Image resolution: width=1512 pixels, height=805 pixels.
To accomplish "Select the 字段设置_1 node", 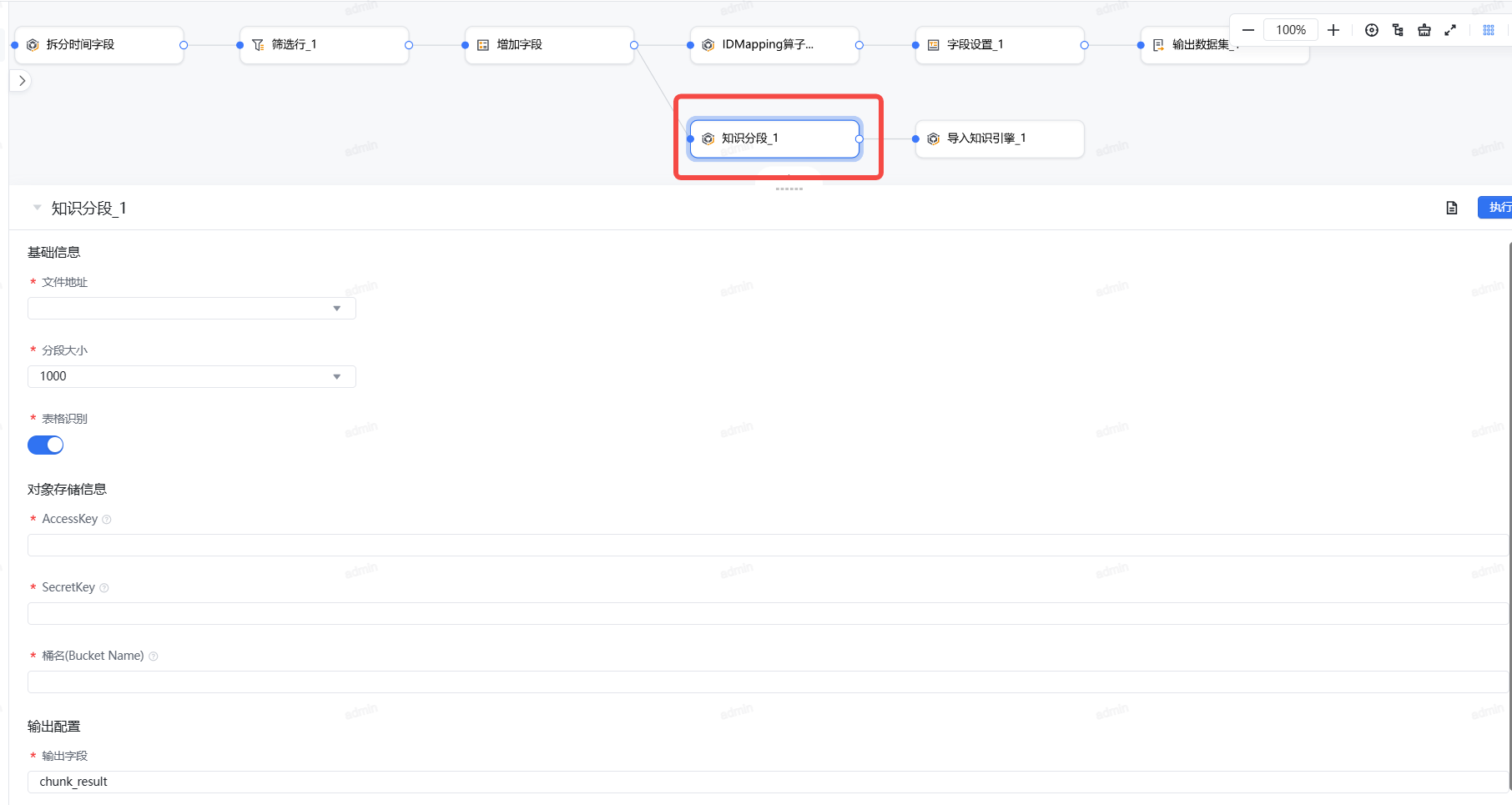I will click(1000, 45).
